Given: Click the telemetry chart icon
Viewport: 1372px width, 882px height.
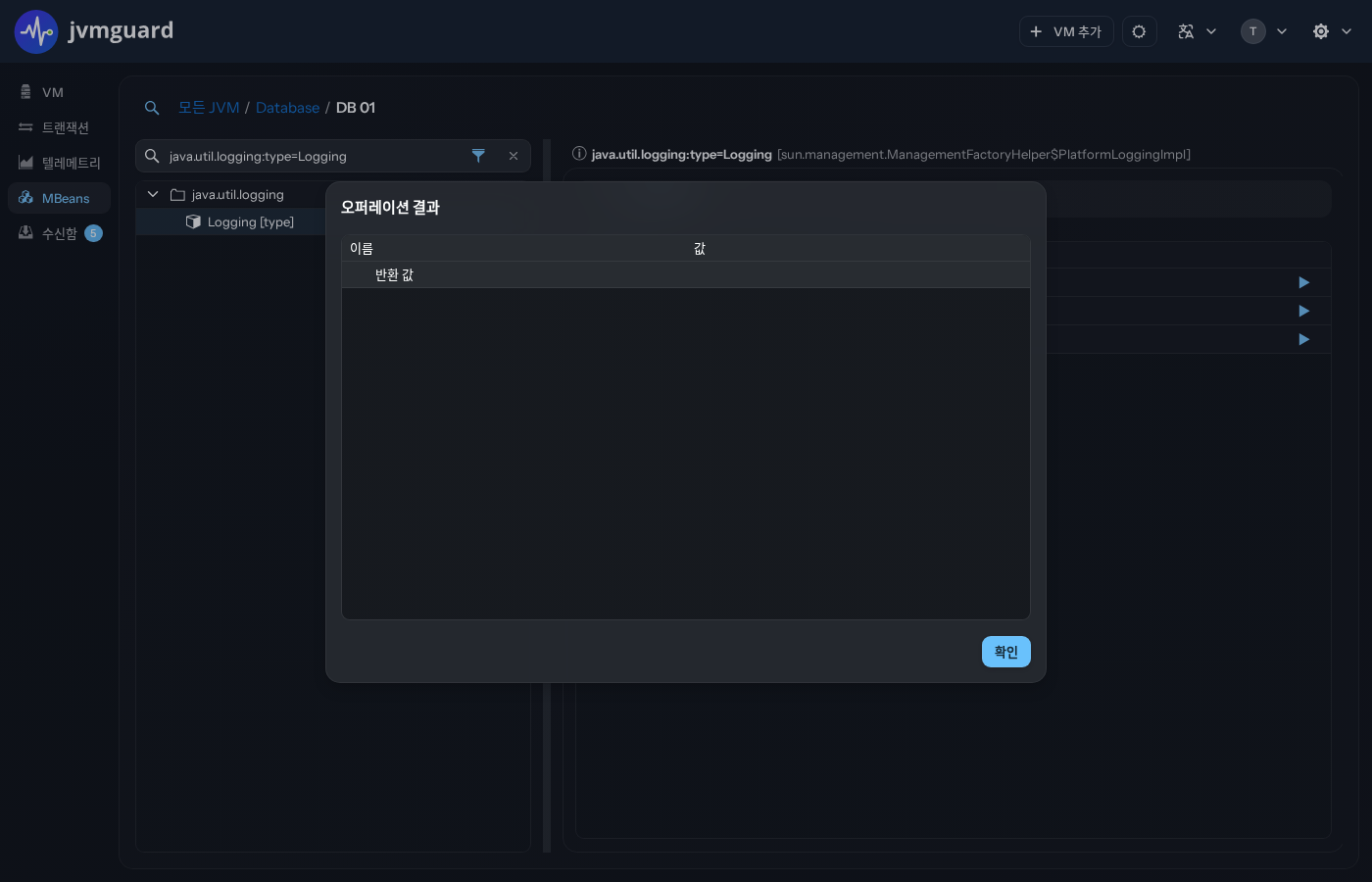Looking at the screenshot, I should [25, 163].
